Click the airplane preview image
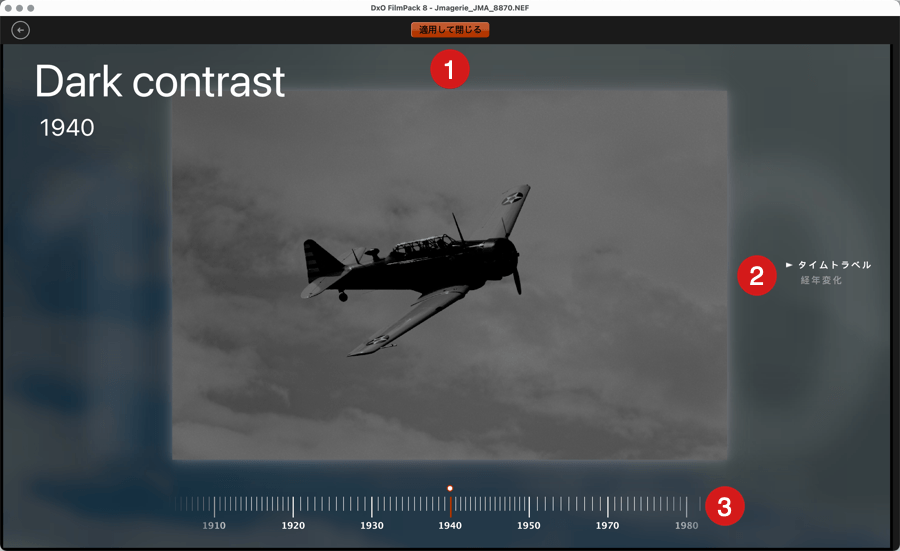900x551 pixels. tap(450, 275)
